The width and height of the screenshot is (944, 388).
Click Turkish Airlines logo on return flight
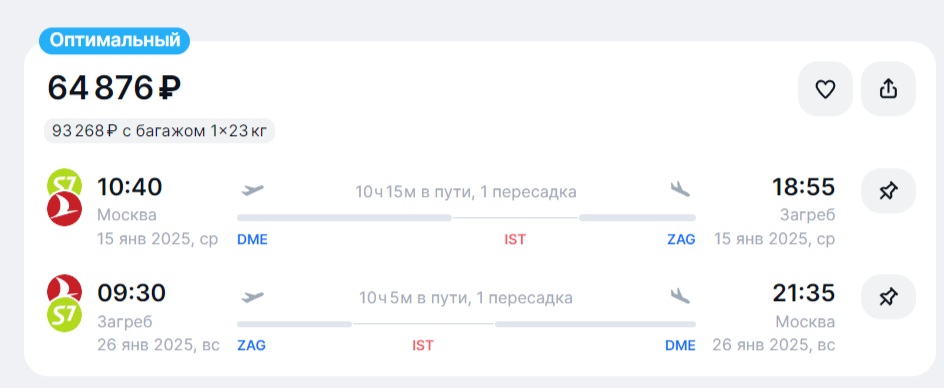64,288
